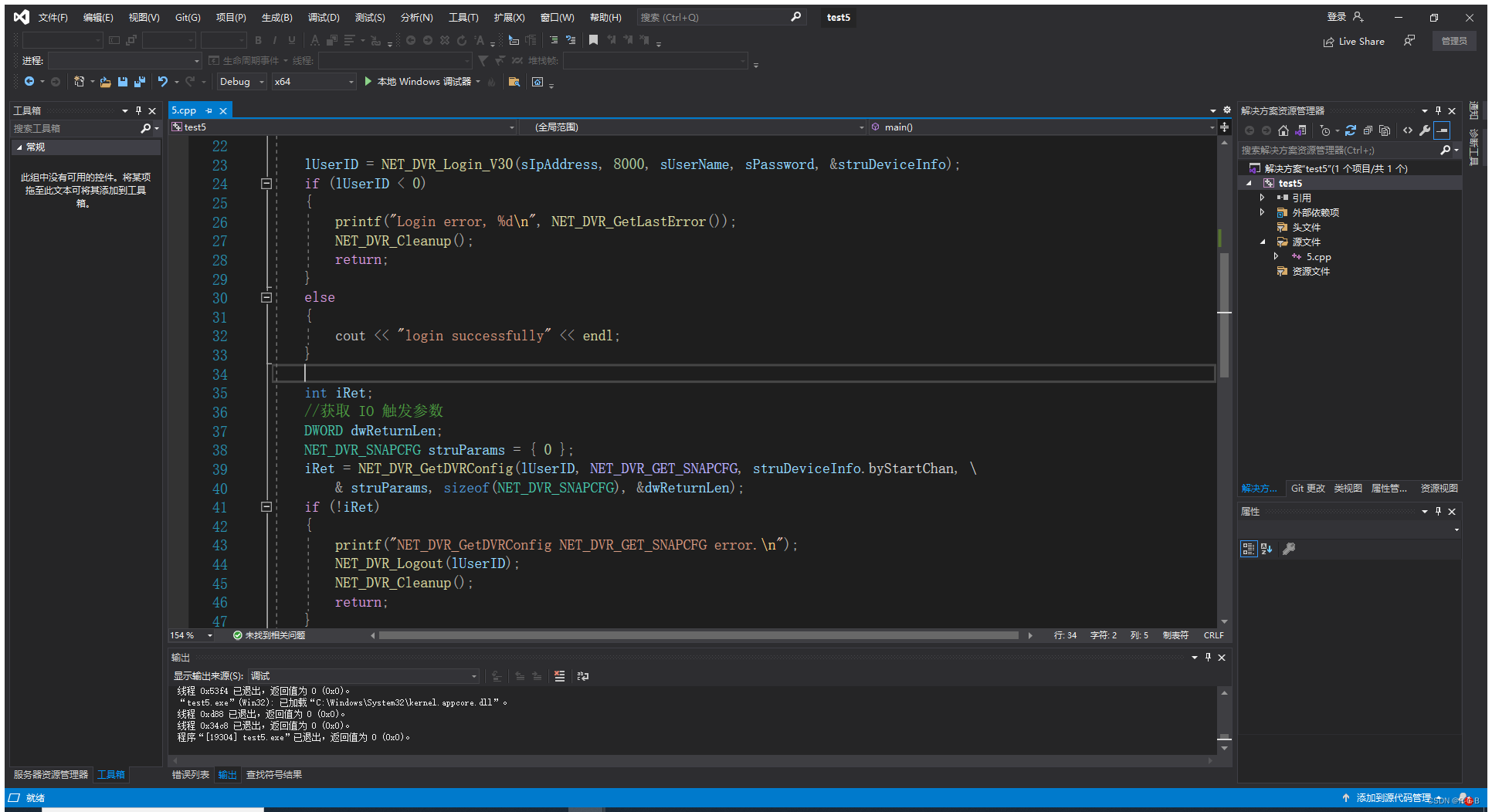Open the 调试(D) menu

tap(324, 17)
